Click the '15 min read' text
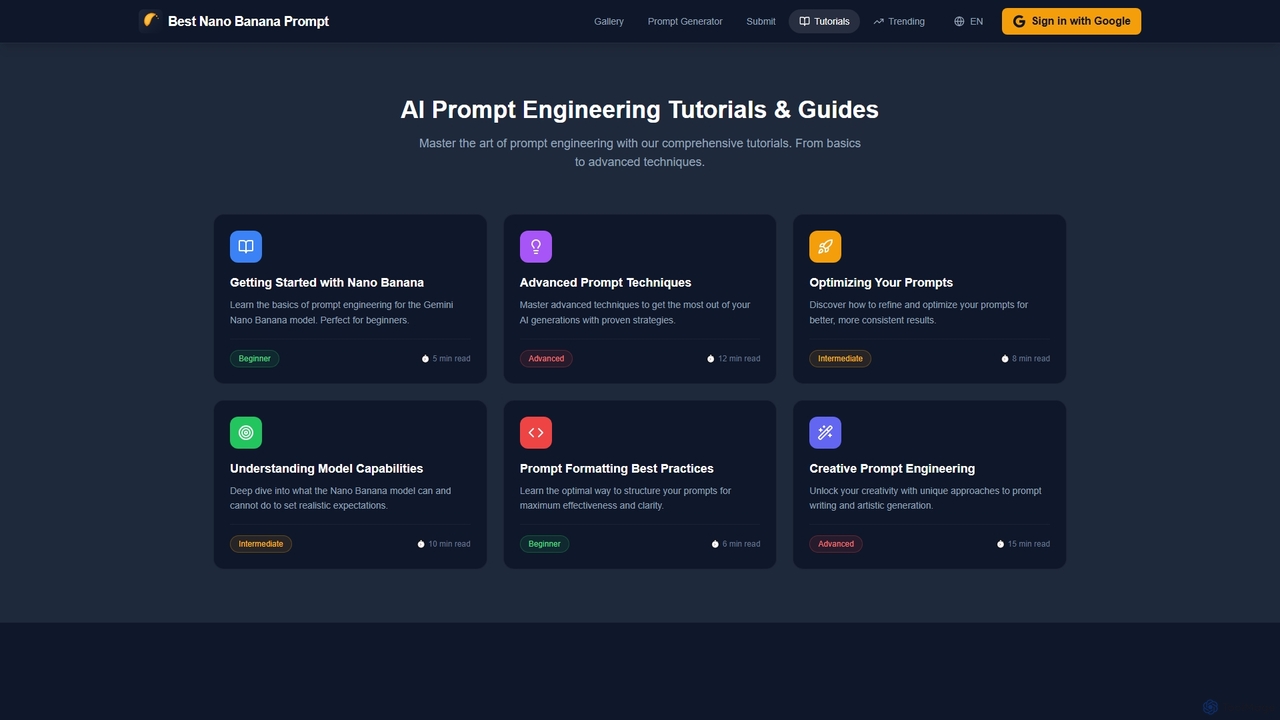The width and height of the screenshot is (1280, 720). 1028,544
